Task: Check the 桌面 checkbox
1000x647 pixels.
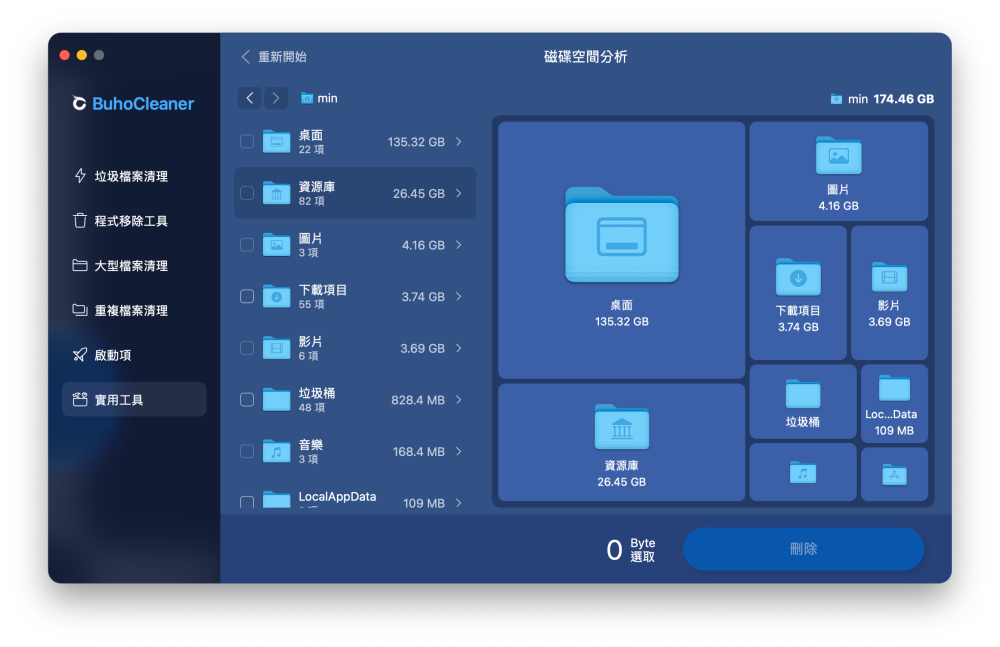Action: tap(247, 142)
